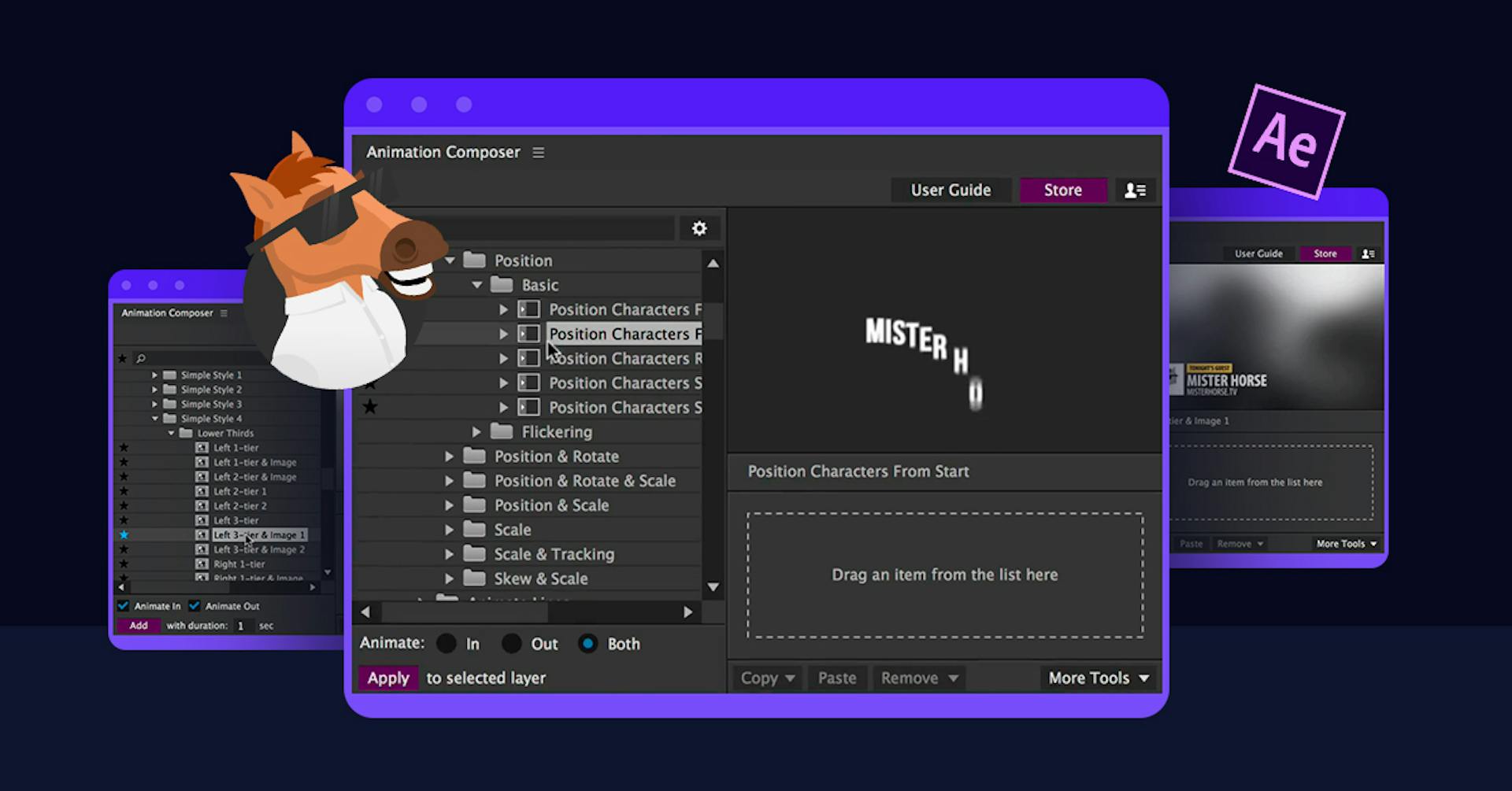The image size is (1512, 791).
Task: Click the drag-an-item drop zone
Action: 944,575
